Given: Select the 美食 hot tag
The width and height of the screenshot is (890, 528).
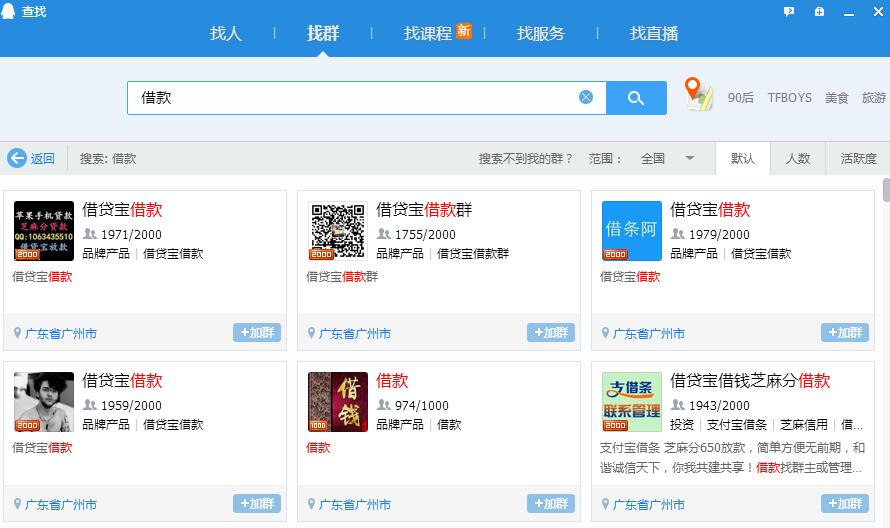Looking at the screenshot, I should (837, 98).
